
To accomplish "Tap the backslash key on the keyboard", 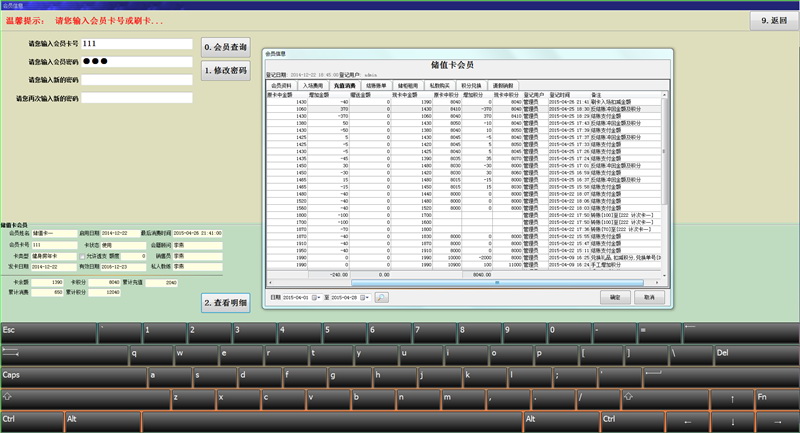I will point(691,355).
